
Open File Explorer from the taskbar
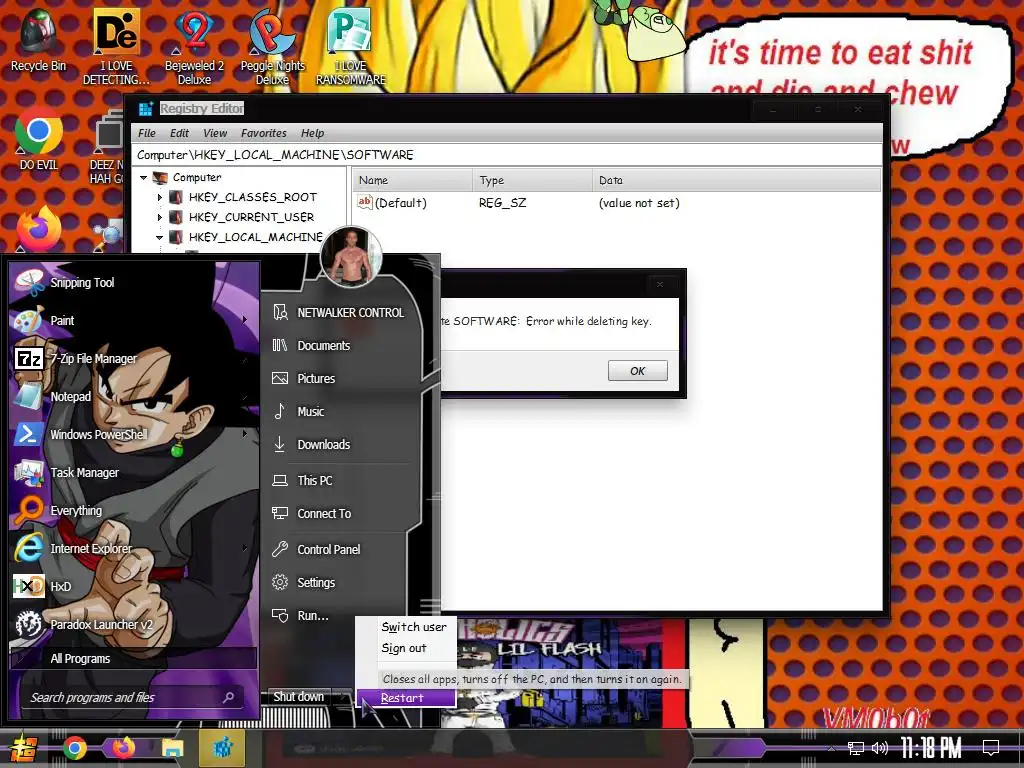[172, 748]
